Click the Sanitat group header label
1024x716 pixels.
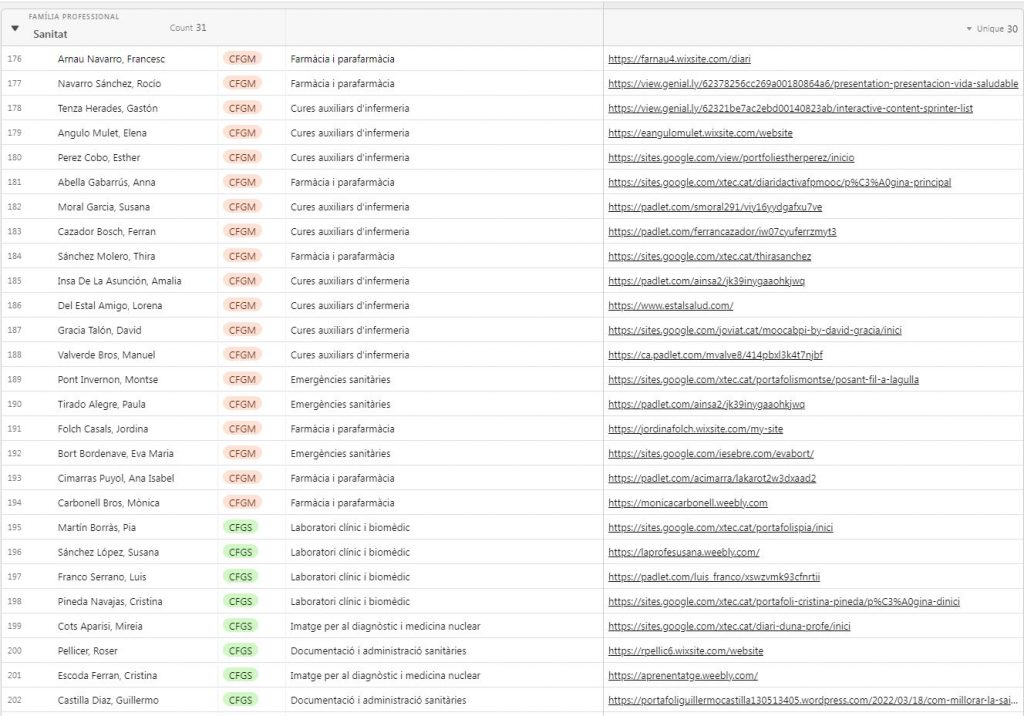pos(50,33)
